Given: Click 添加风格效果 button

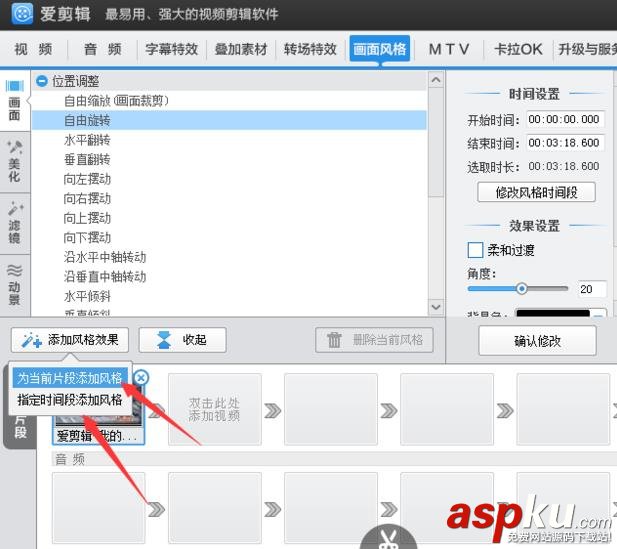Looking at the screenshot, I should click(70, 340).
